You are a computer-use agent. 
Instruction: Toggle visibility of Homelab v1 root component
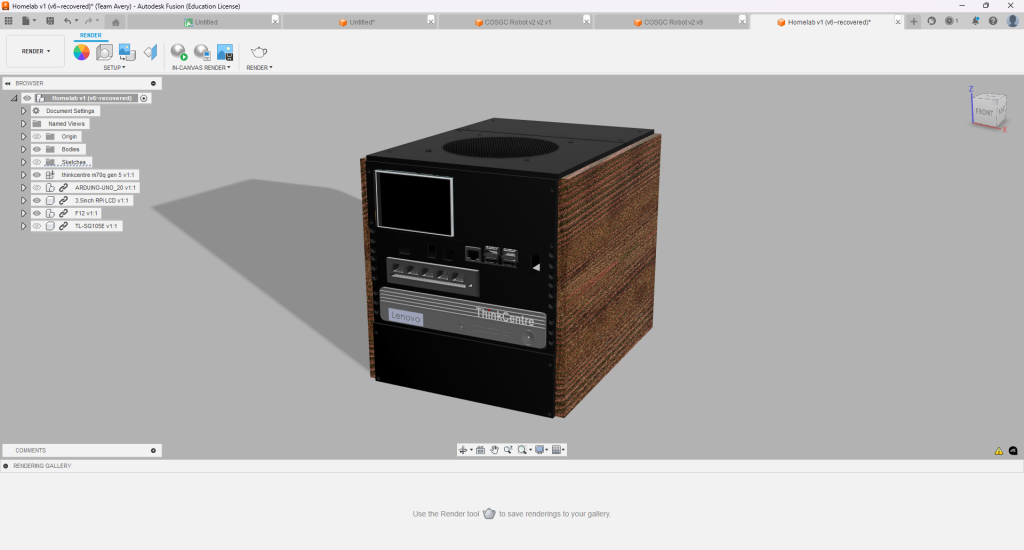(x=27, y=98)
